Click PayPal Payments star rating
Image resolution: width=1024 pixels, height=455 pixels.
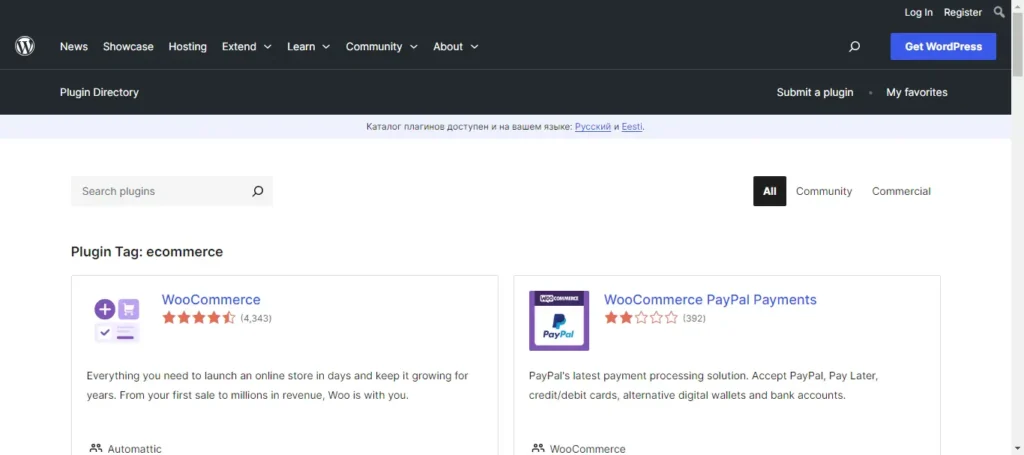pos(641,318)
